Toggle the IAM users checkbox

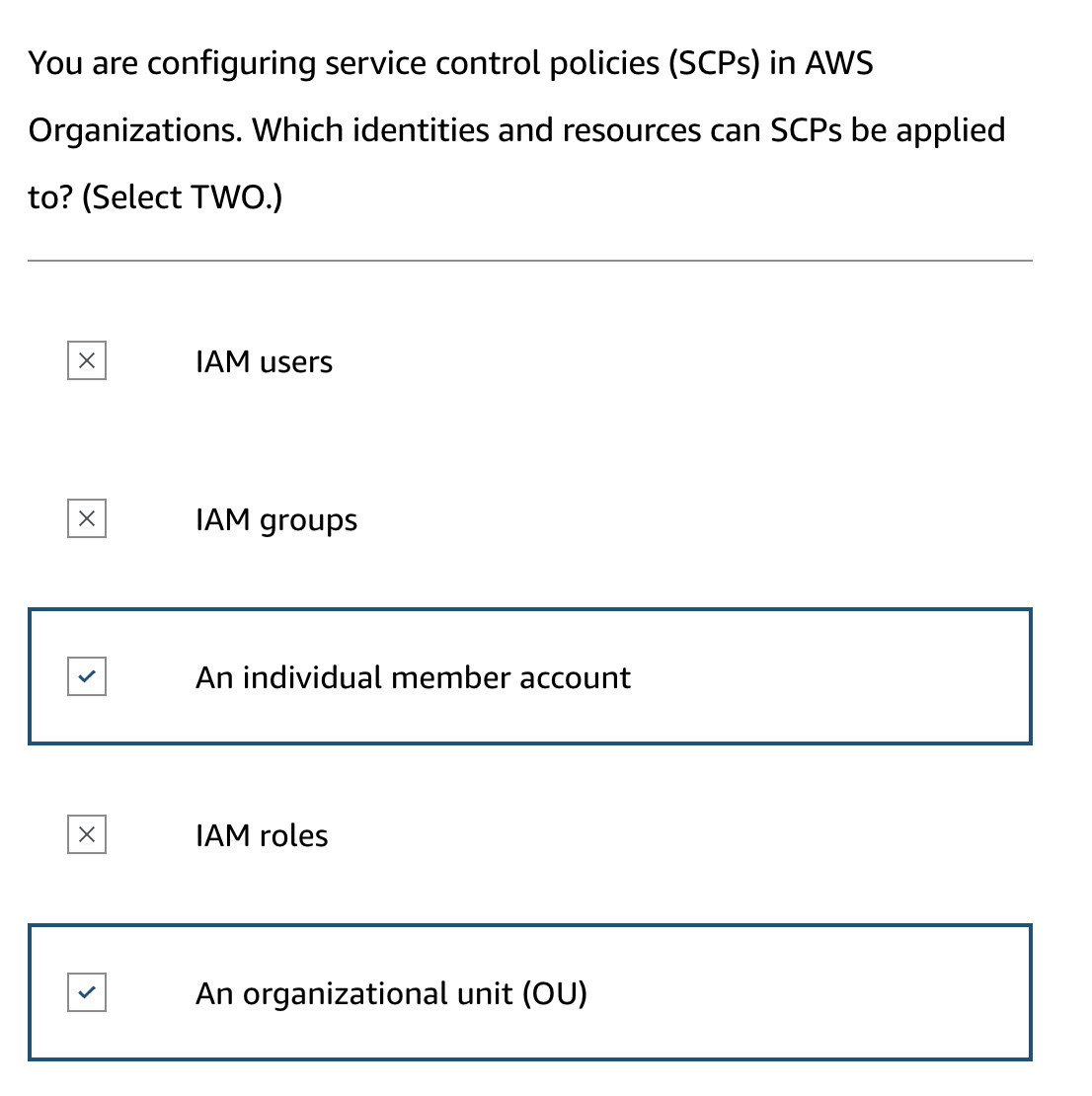(87, 361)
